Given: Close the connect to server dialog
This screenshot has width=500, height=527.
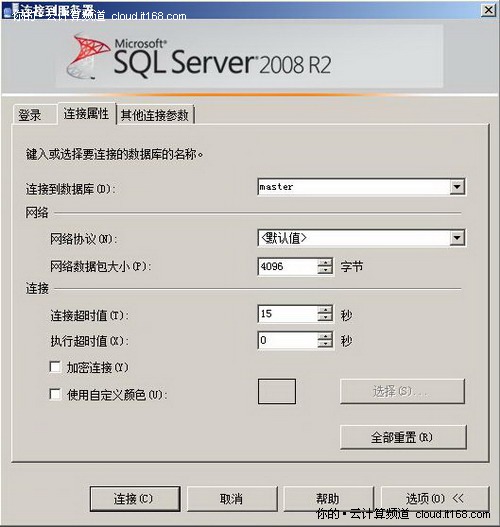Looking at the screenshot, I should point(488,10).
